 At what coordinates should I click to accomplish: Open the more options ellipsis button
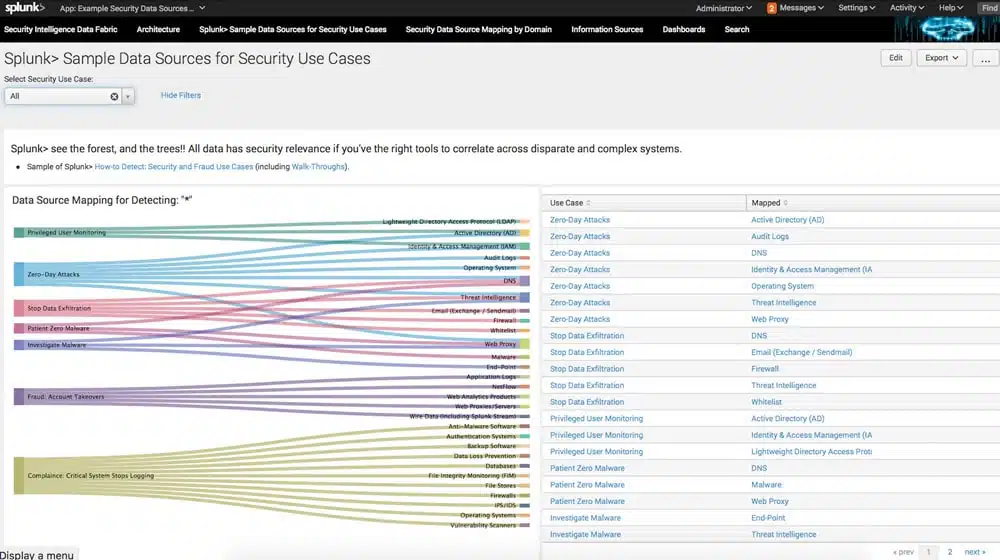pyautogui.click(x=985, y=58)
